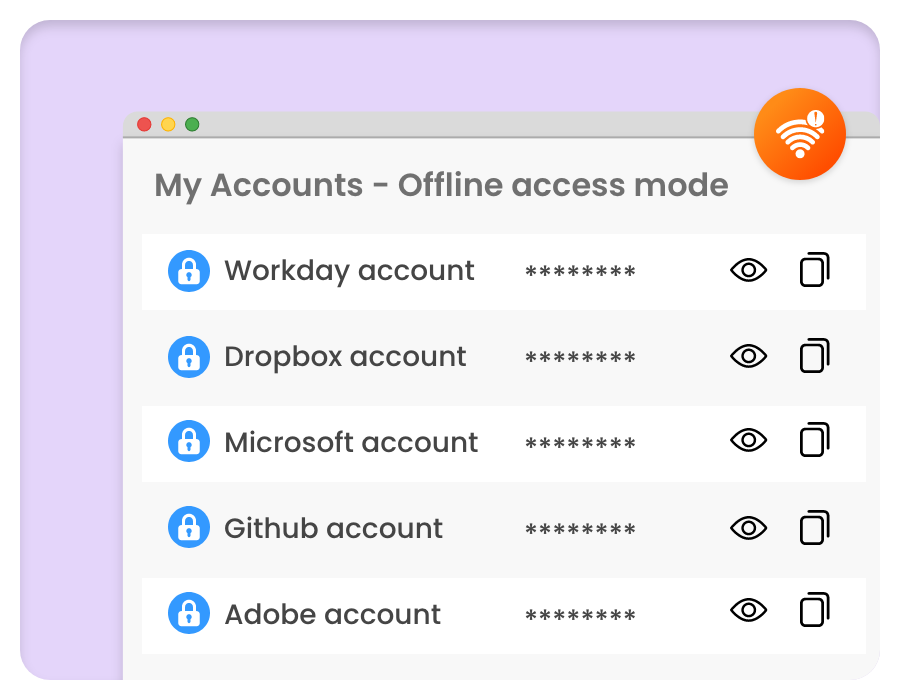Click the My Accounts offline mode heading
This screenshot has height=700, width=900.
(441, 185)
